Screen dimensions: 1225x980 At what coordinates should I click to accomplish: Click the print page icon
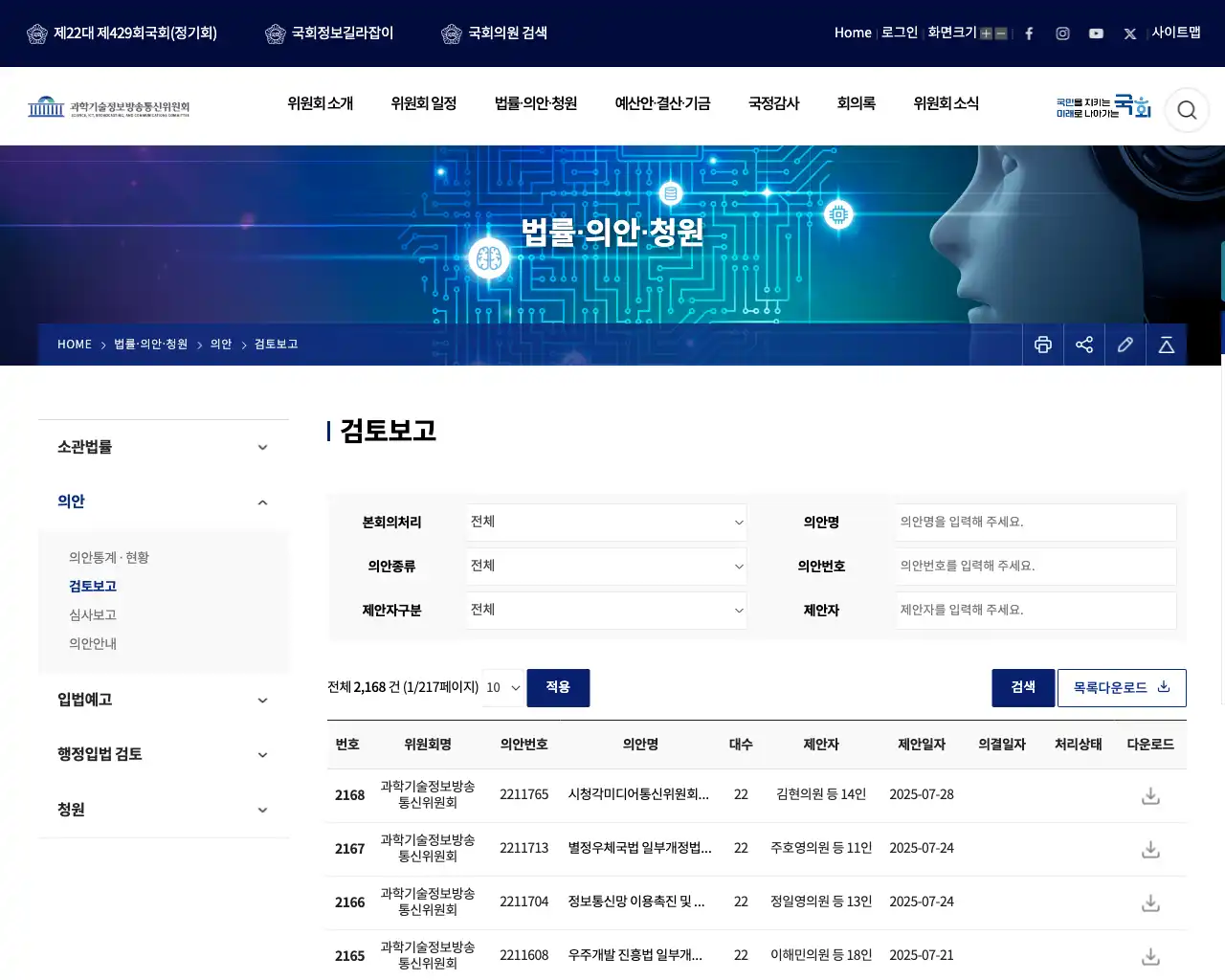pyautogui.click(x=1043, y=345)
